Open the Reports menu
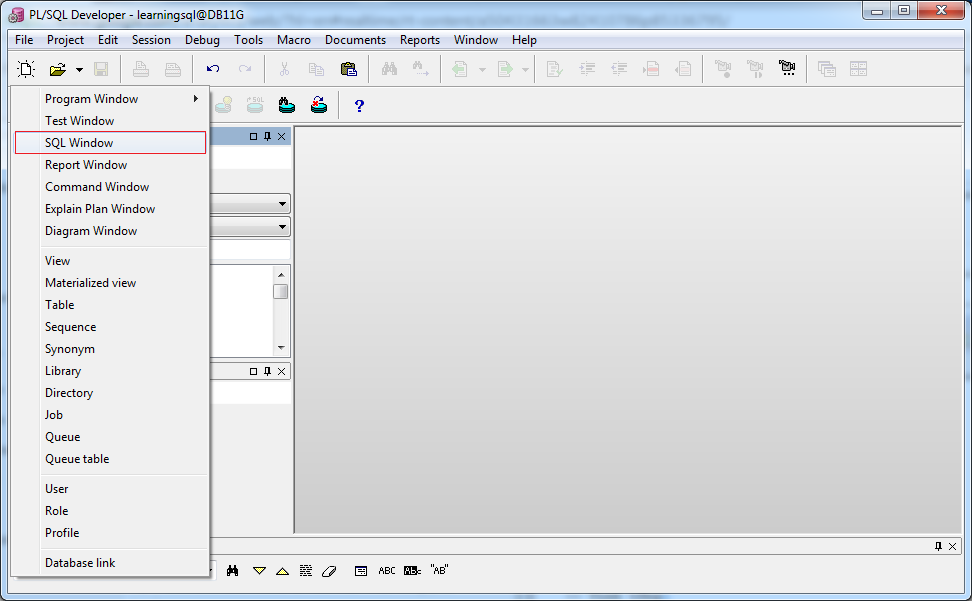Image resolution: width=972 pixels, height=601 pixels. click(420, 40)
